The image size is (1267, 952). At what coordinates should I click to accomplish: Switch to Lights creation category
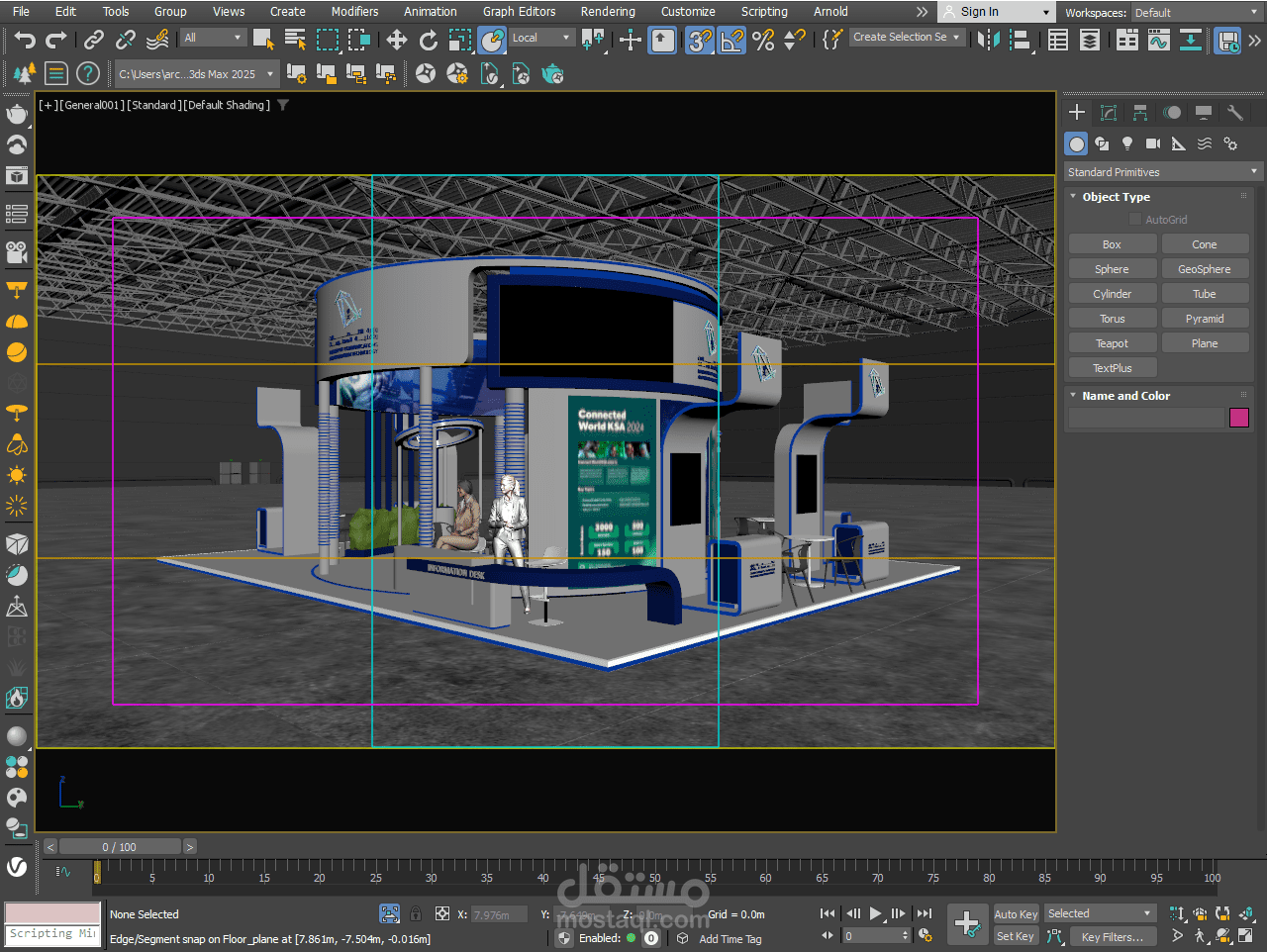[1126, 143]
